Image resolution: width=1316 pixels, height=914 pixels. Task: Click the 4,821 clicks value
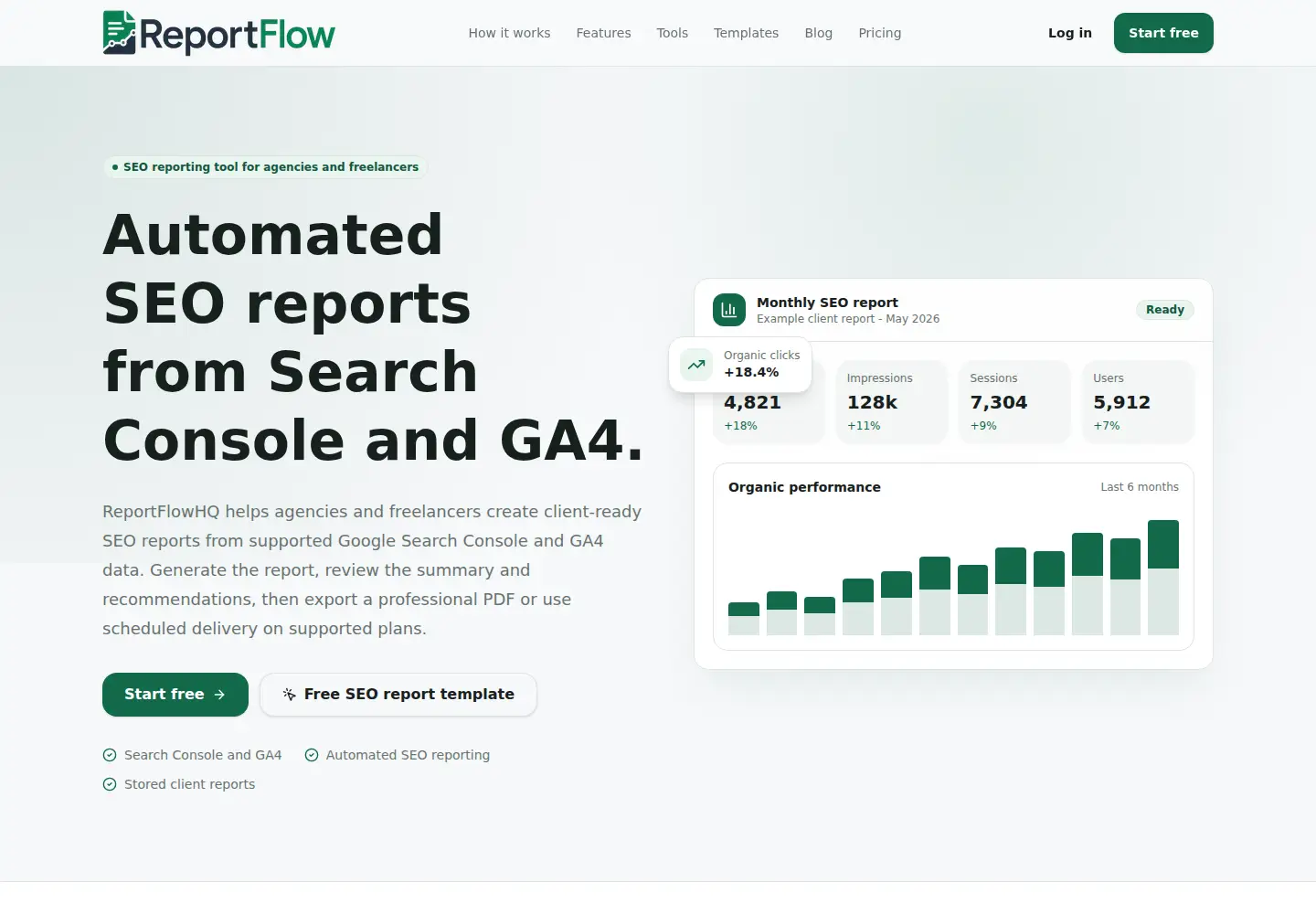tap(752, 403)
